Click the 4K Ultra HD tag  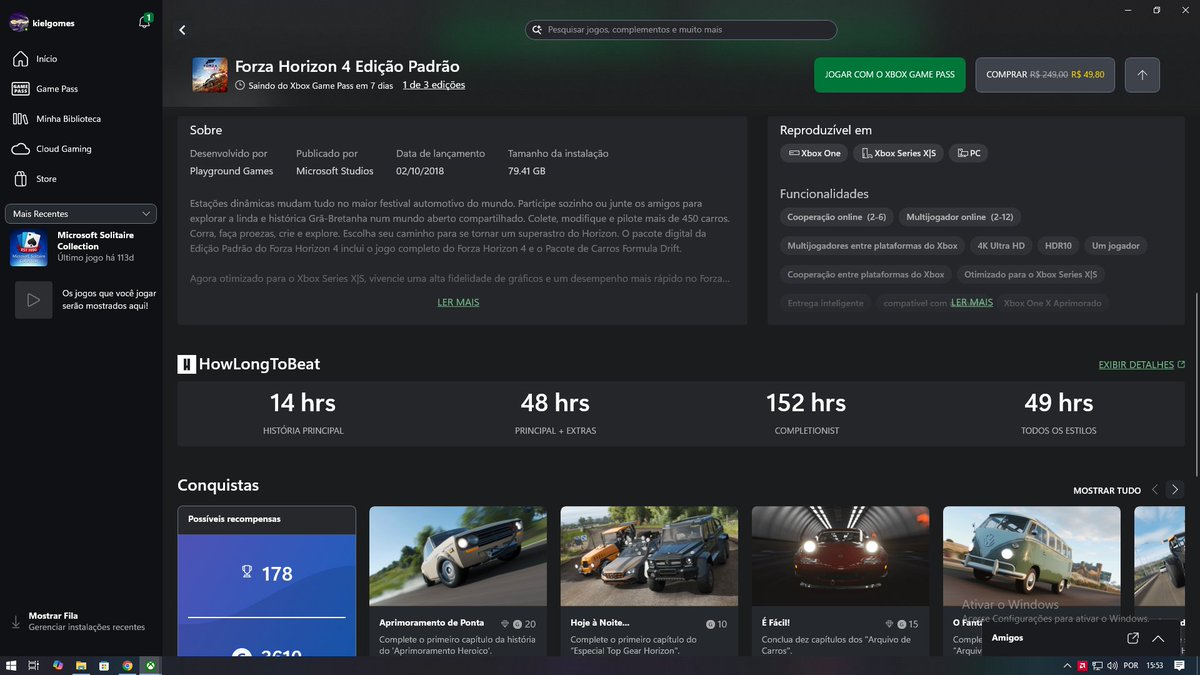[1001, 245]
